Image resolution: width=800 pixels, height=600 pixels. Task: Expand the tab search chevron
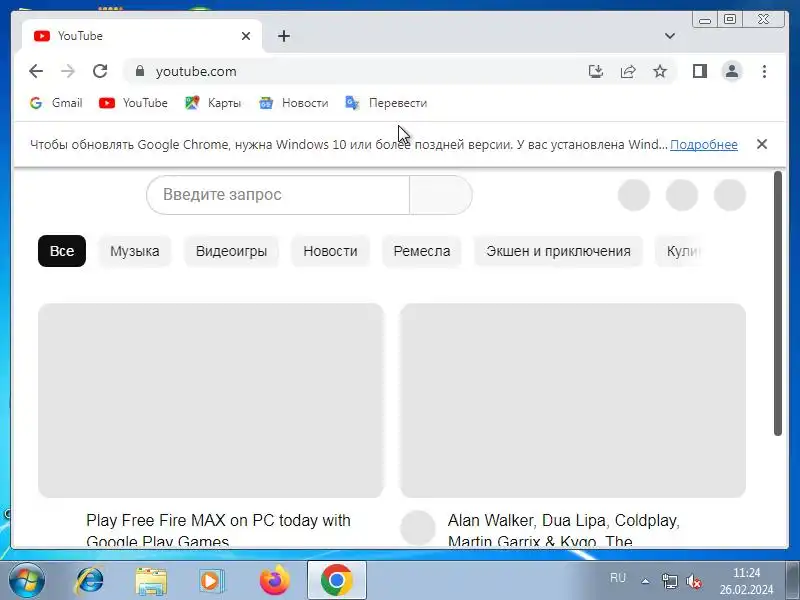point(670,36)
